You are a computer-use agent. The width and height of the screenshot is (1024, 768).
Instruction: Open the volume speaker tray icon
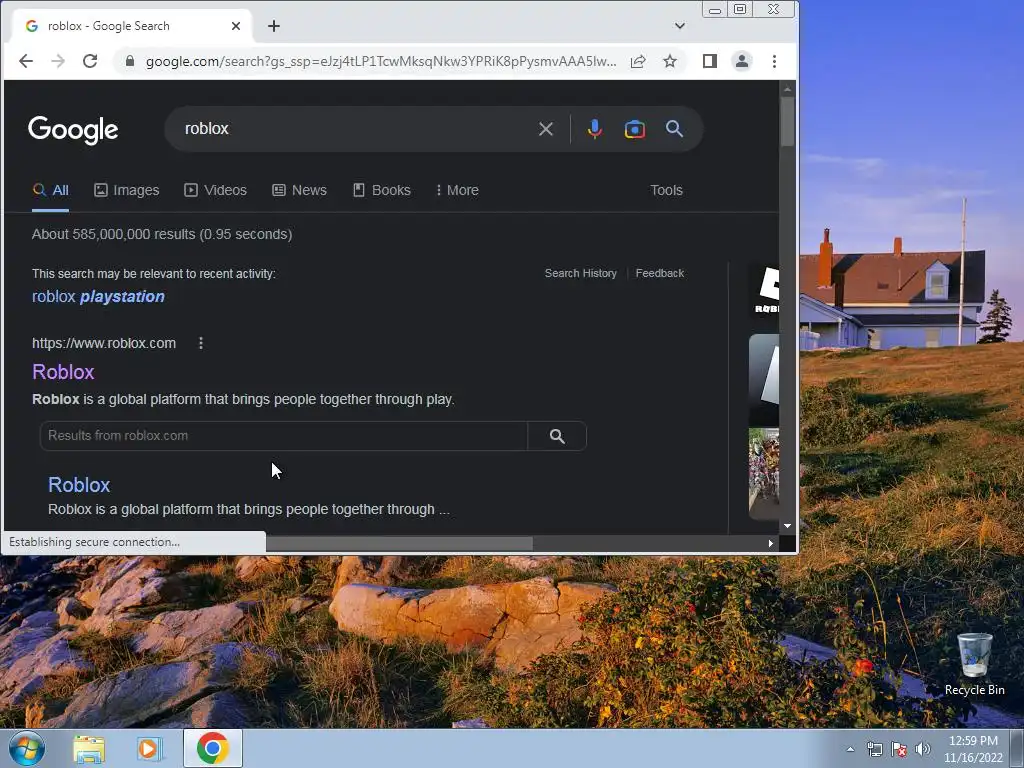tap(923, 749)
